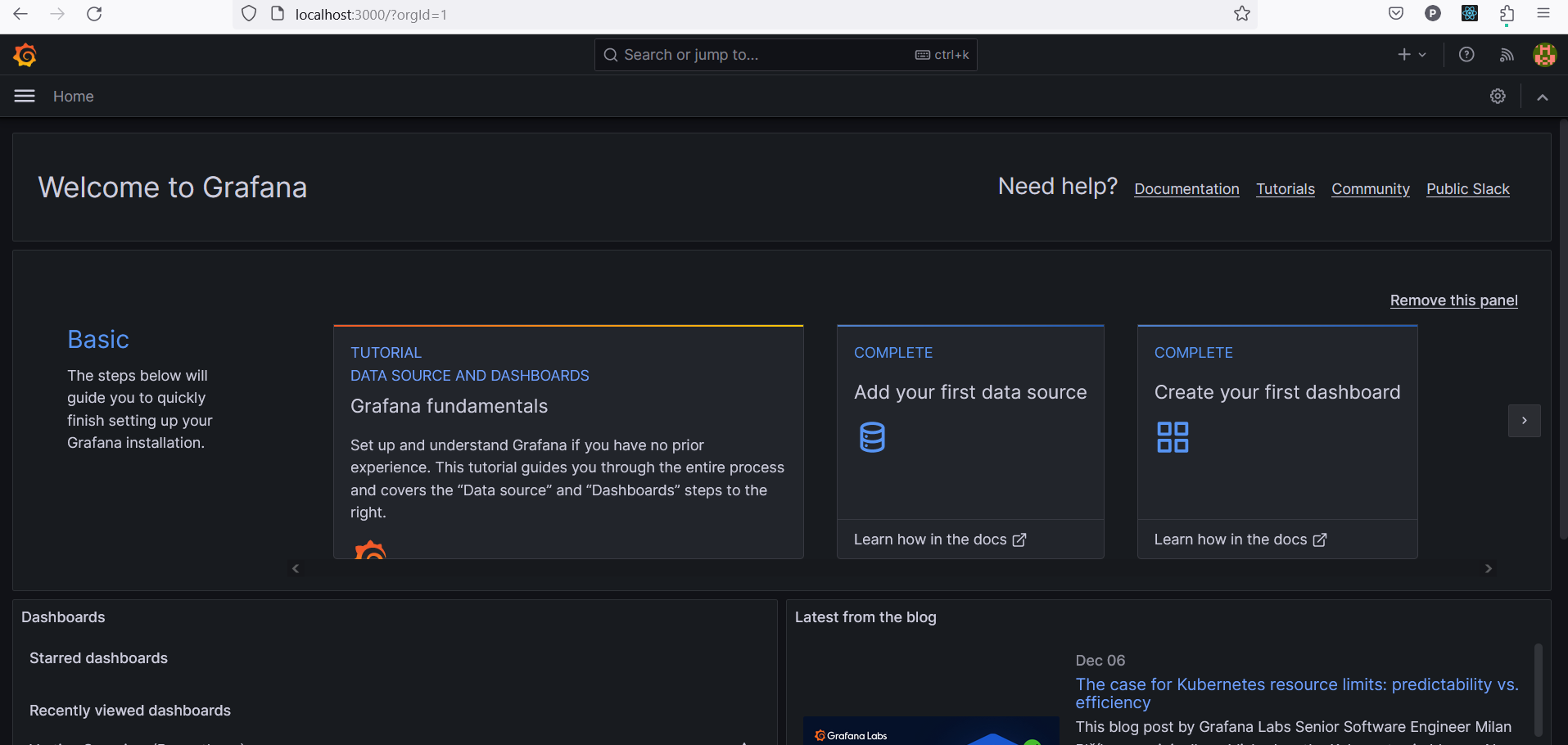
Task: Open the Kubernetes resource limits blog post
Action: tap(1297, 693)
